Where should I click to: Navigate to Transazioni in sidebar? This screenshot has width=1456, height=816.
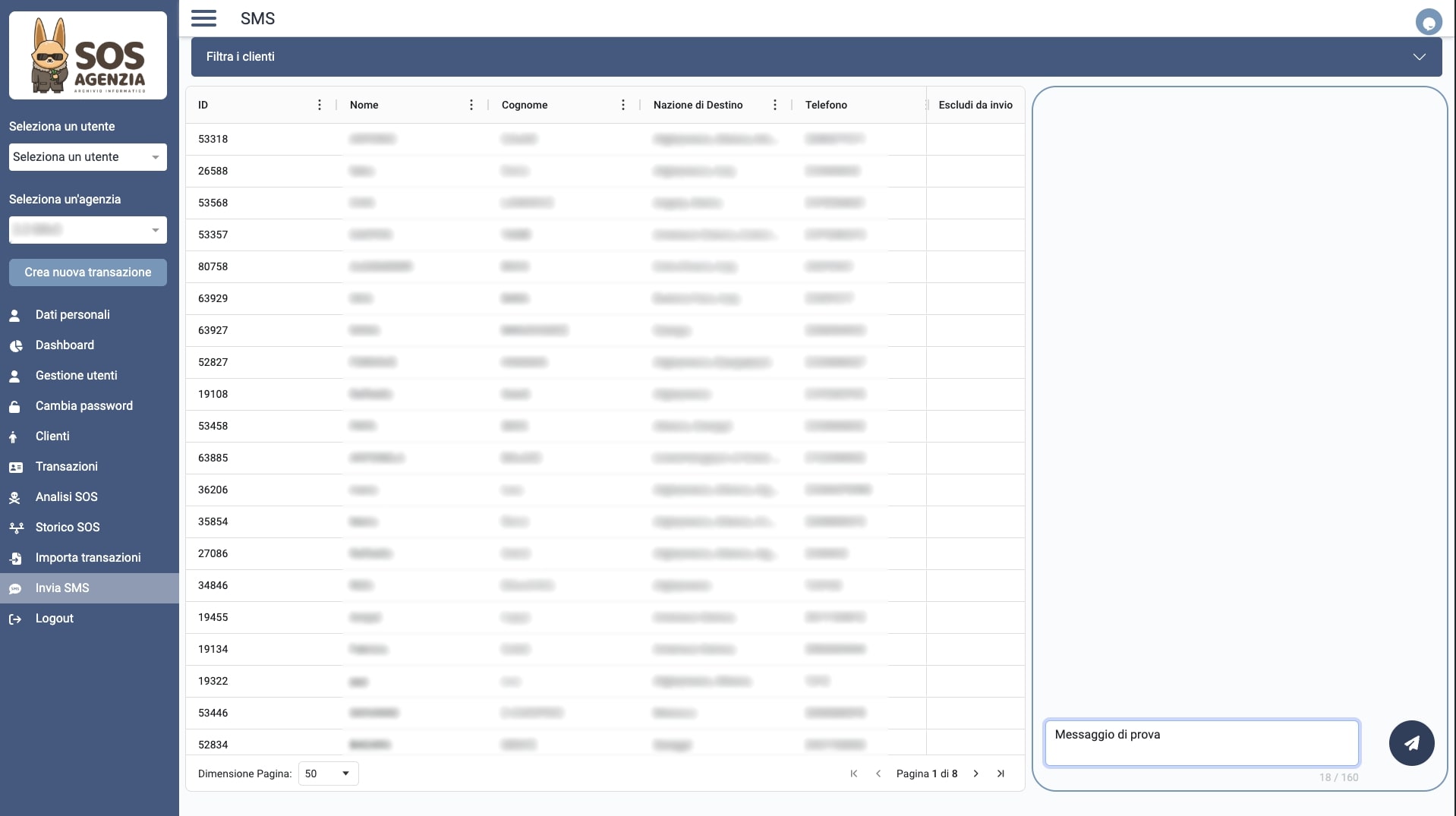67,467
